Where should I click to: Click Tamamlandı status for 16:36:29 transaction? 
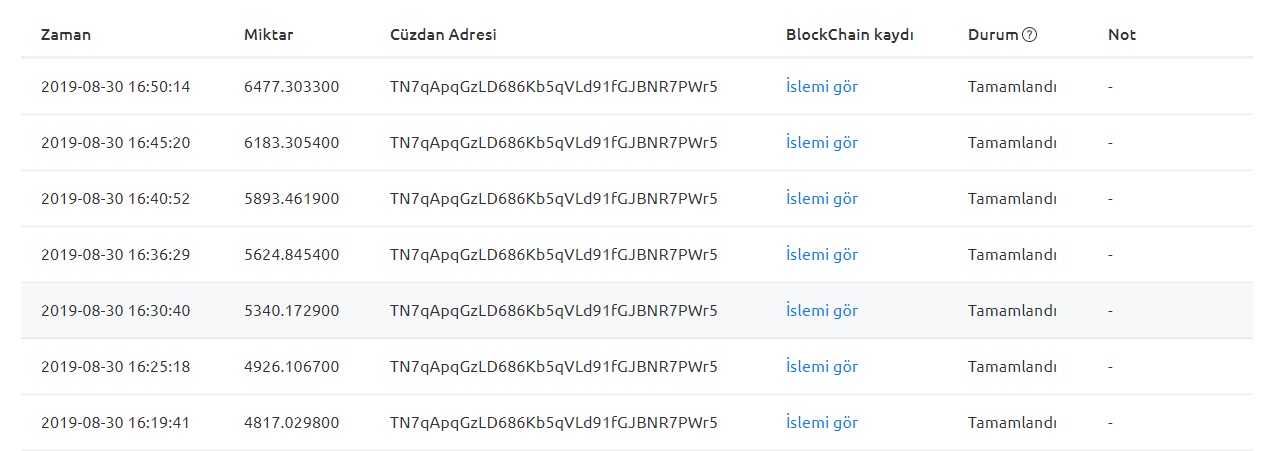coord(1012,255)
